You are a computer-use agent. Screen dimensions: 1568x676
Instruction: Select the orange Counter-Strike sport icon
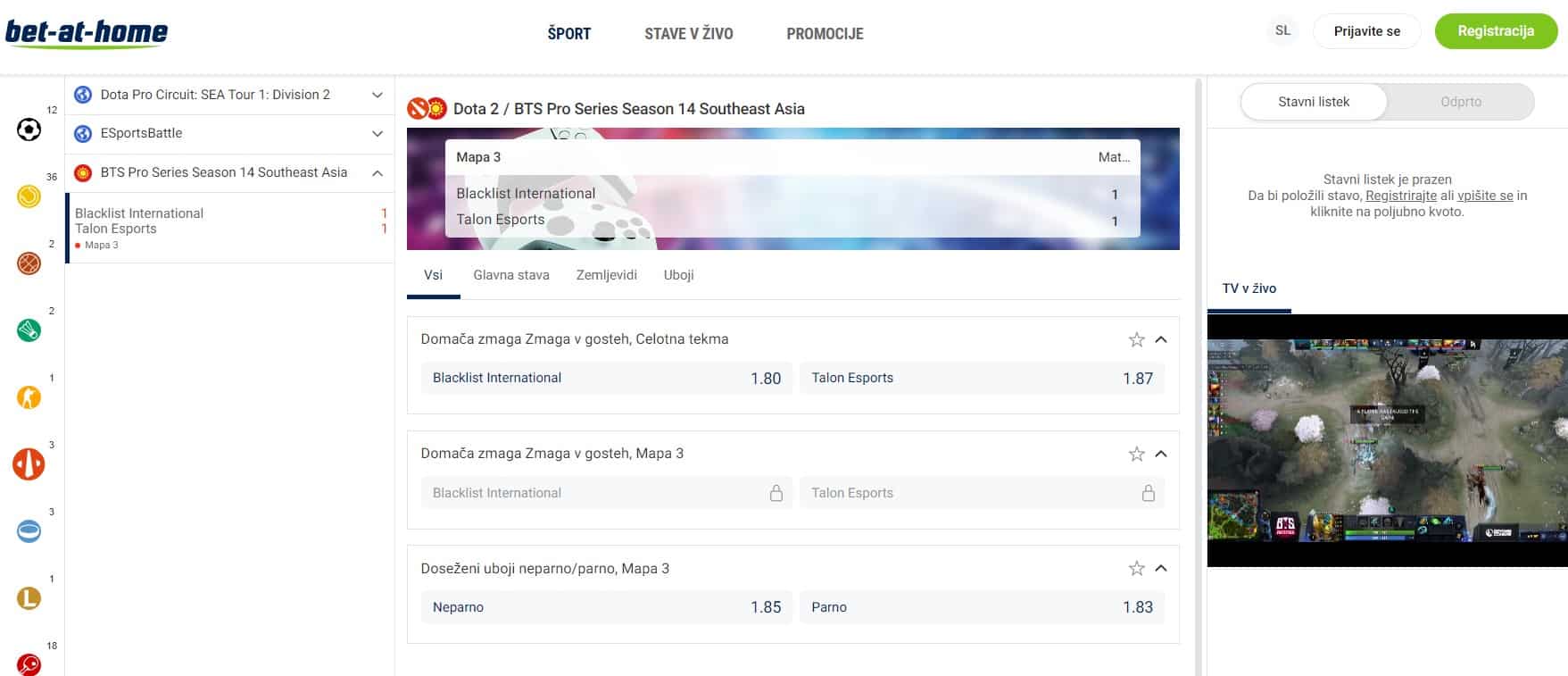(x=29, y=397)
